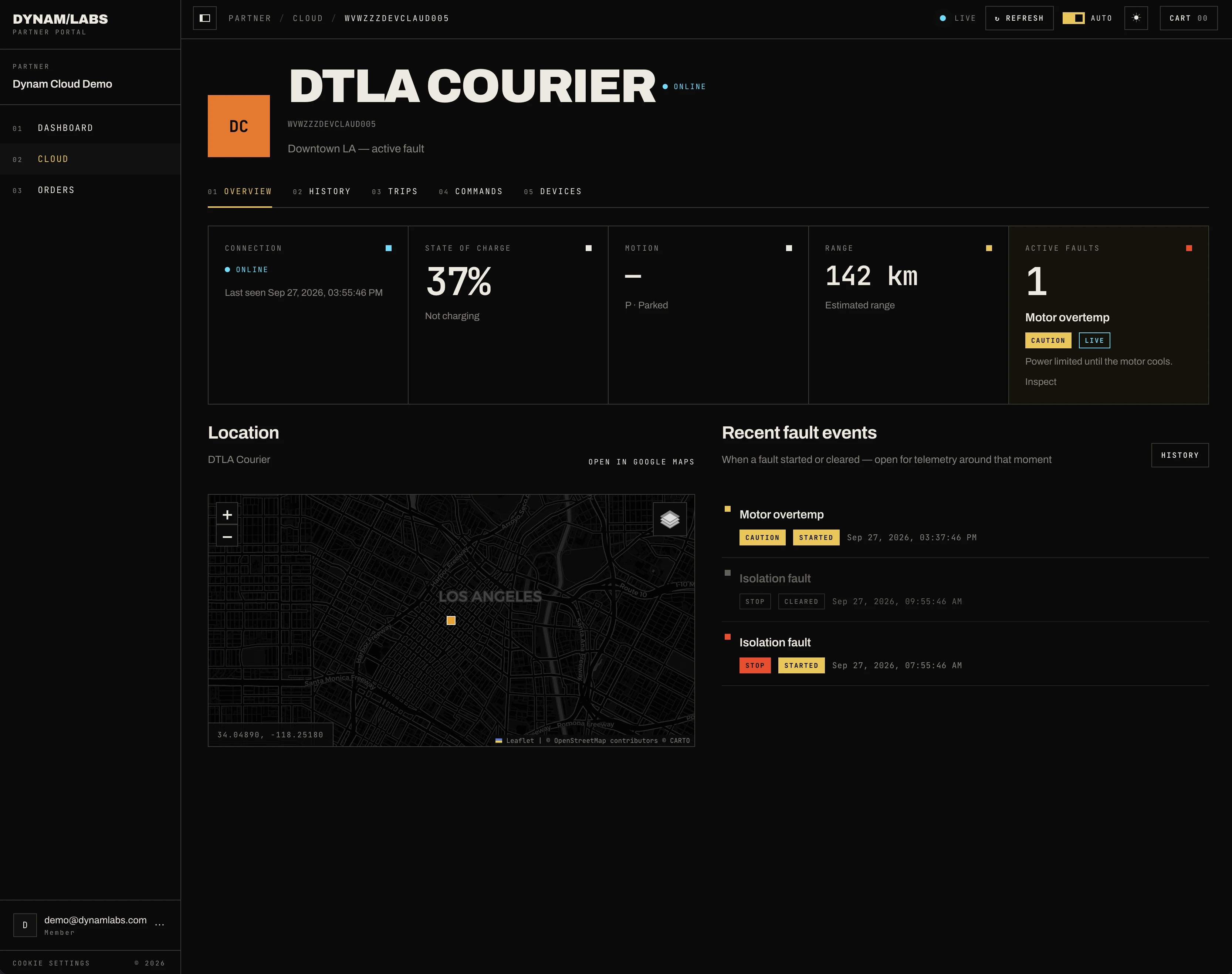1232x974 pixels.
Task: Open Cloud in the sidebar
Action: (x=90, y=159)
